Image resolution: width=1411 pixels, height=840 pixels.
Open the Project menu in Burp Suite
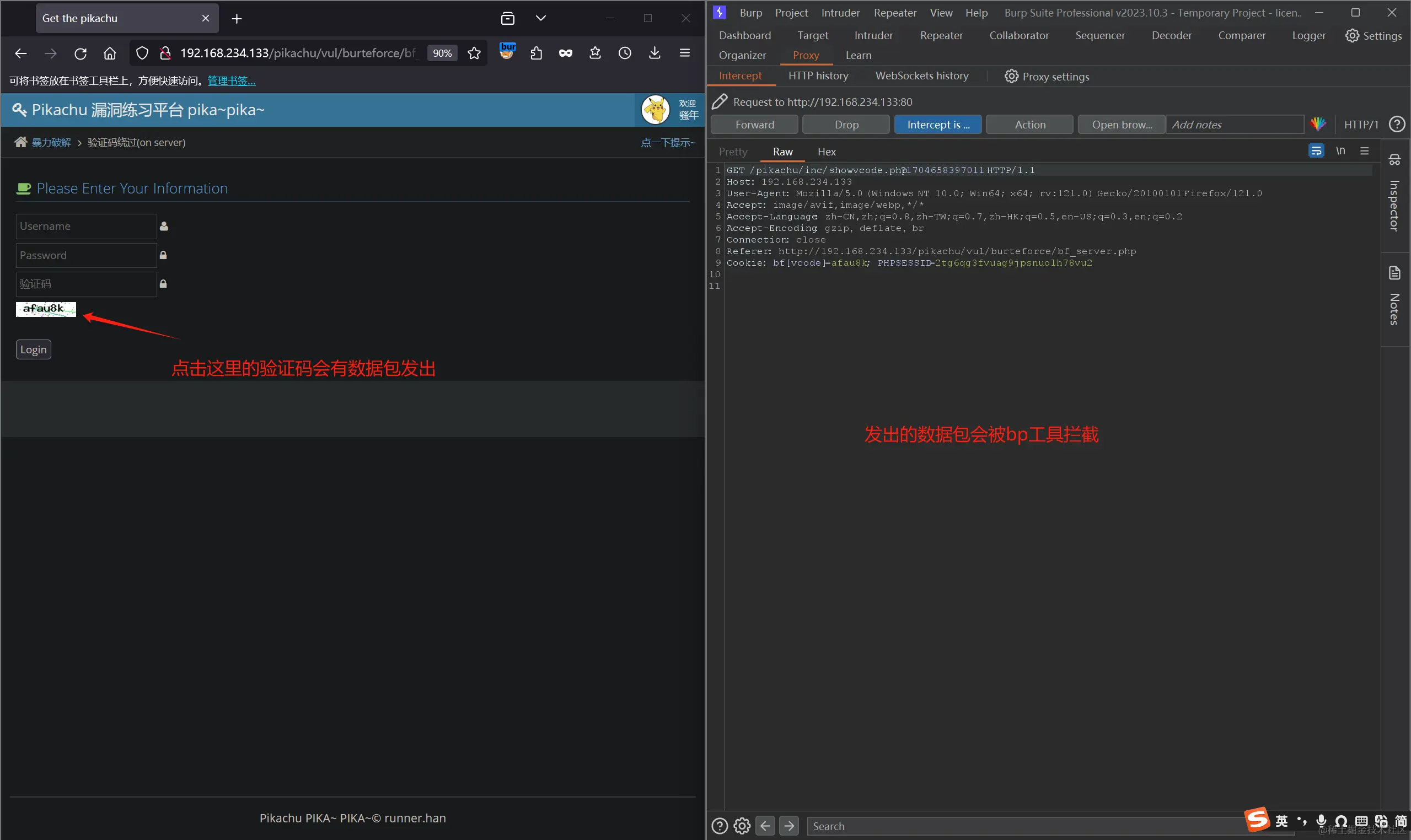click(791, 13)
